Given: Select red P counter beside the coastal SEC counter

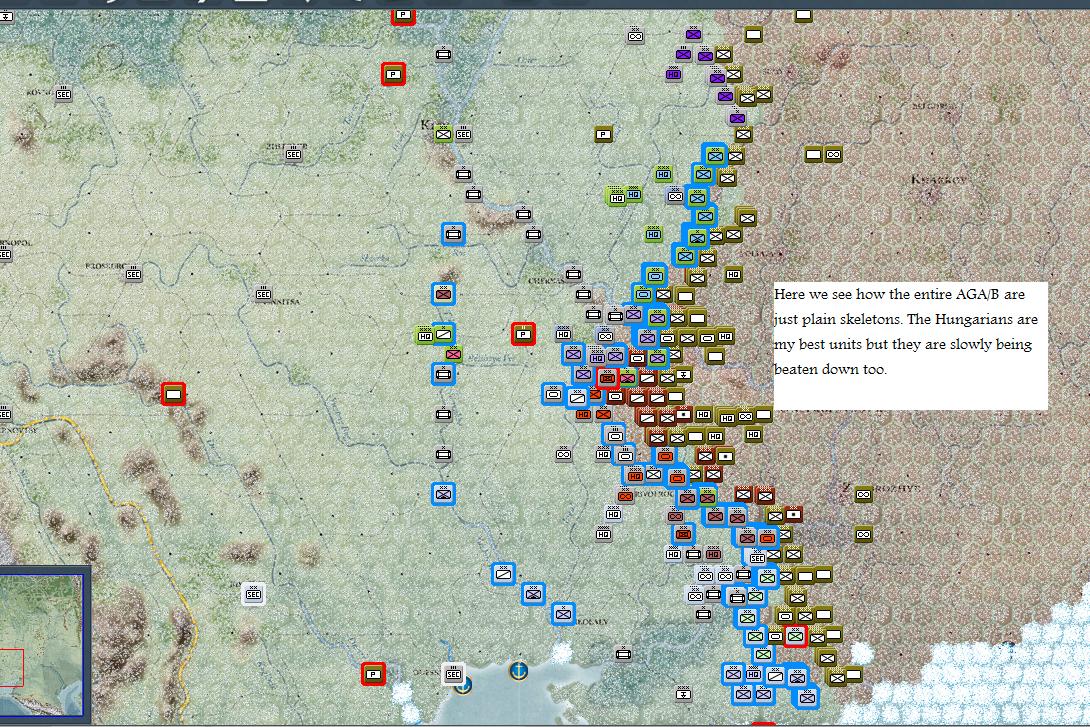Looking at the screenshot, I should 373,673.
